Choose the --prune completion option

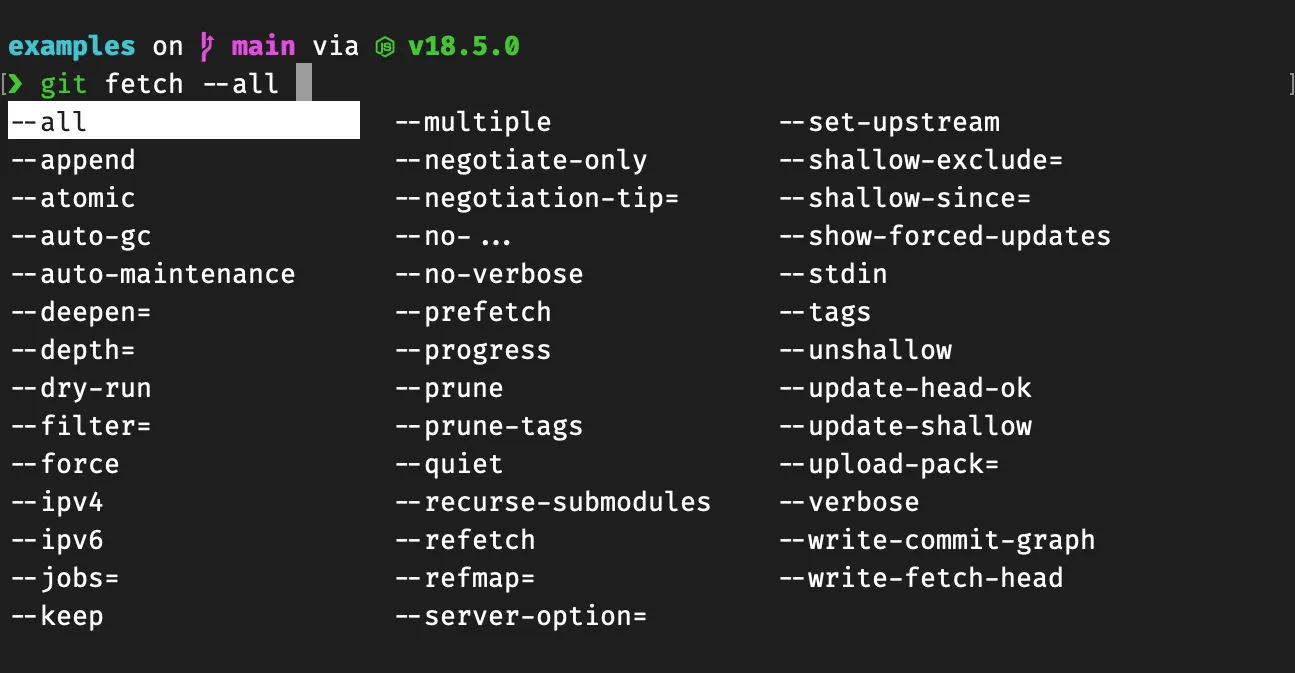pyautogui.click(x=449, y=388)
